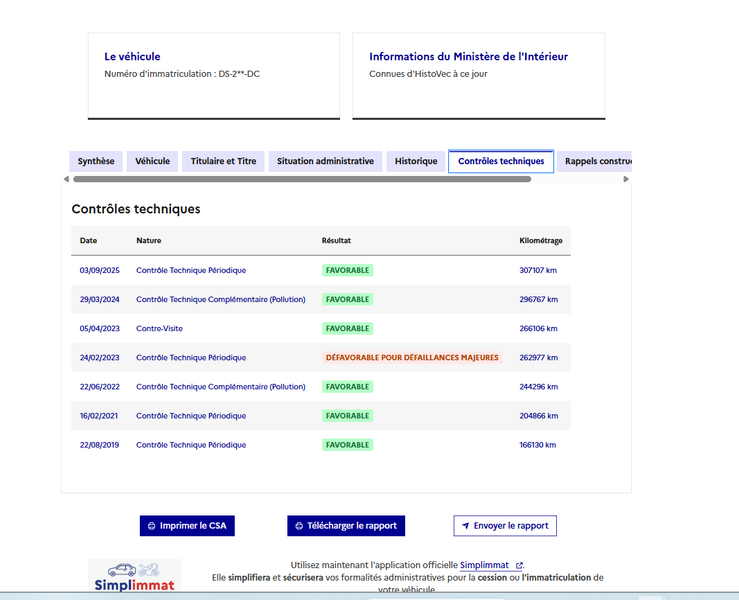Click the Envoyer le rapport button
This screenshot has height=600, width=739.
coord(505,526)
